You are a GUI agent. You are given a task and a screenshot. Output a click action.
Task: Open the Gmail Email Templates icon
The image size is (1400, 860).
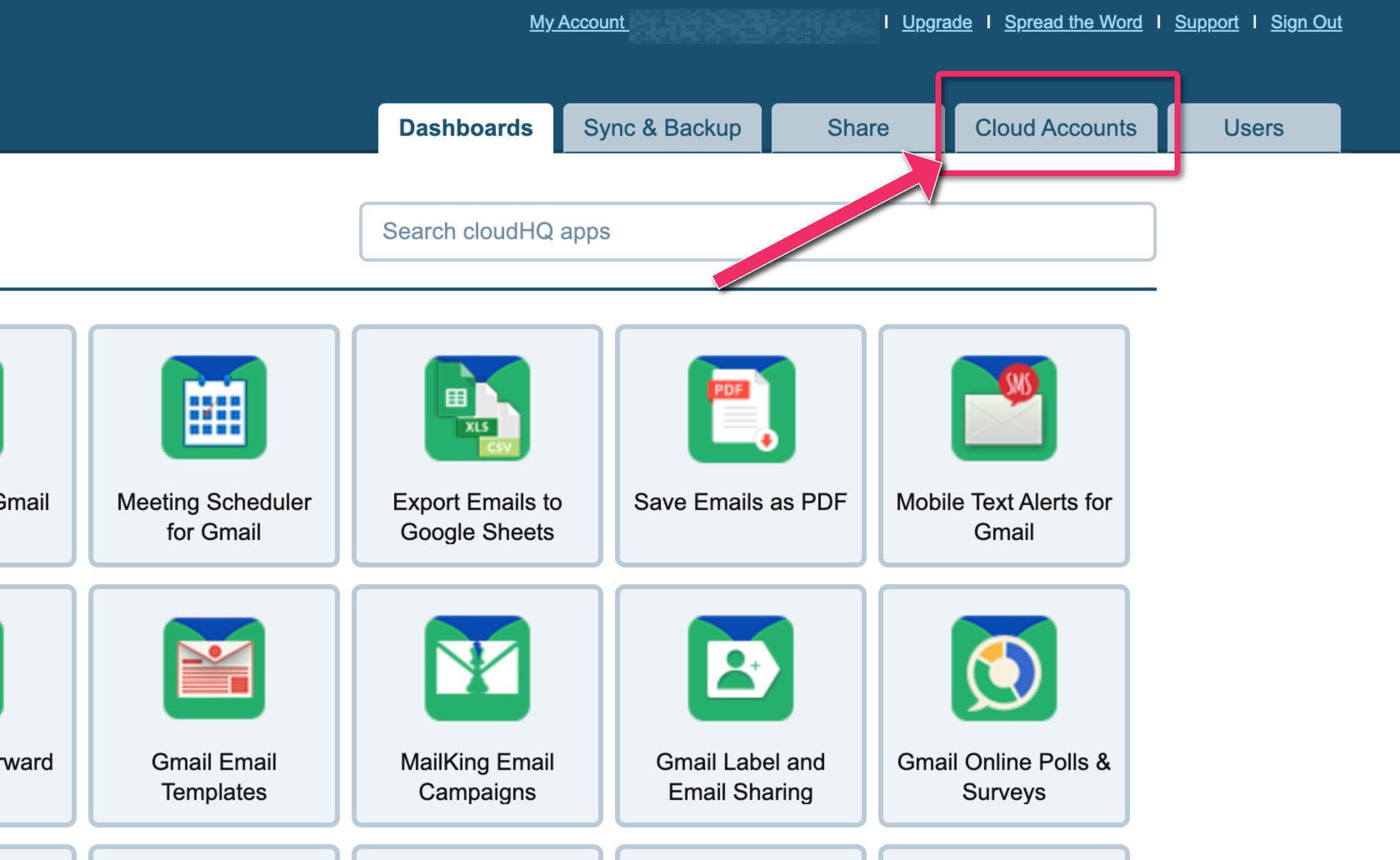[x=214, y=667]
